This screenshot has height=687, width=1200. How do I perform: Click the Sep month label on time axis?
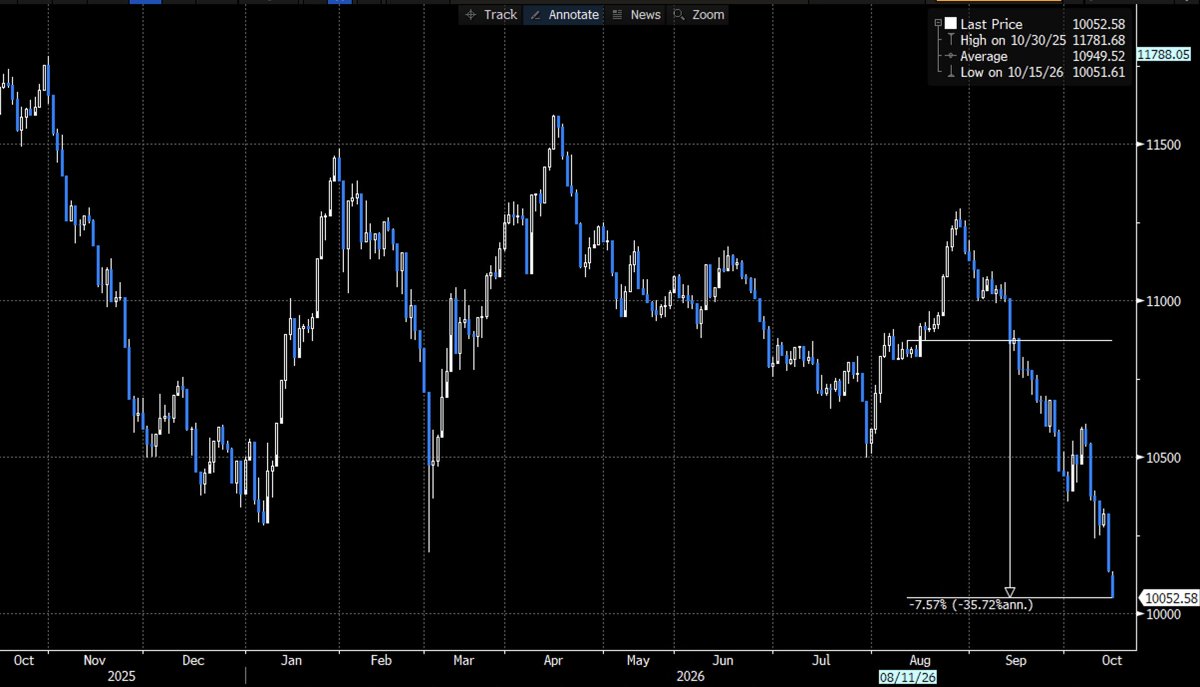[x=1016, y=660]
